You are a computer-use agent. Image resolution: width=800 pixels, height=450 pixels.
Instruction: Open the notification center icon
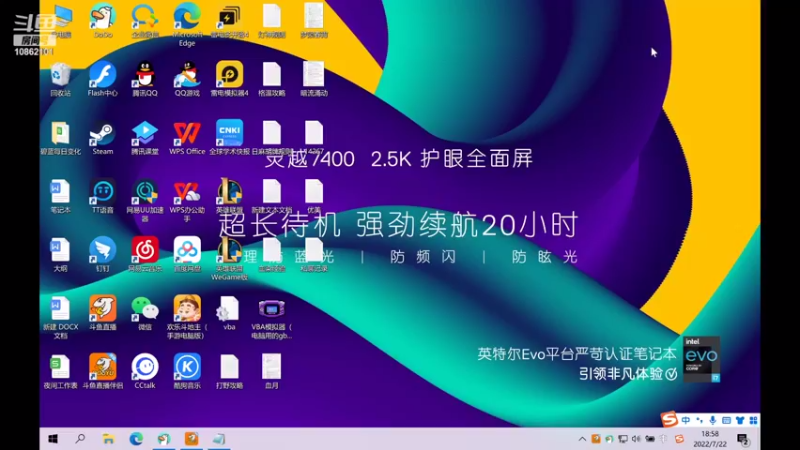click(x=743, y=439)
